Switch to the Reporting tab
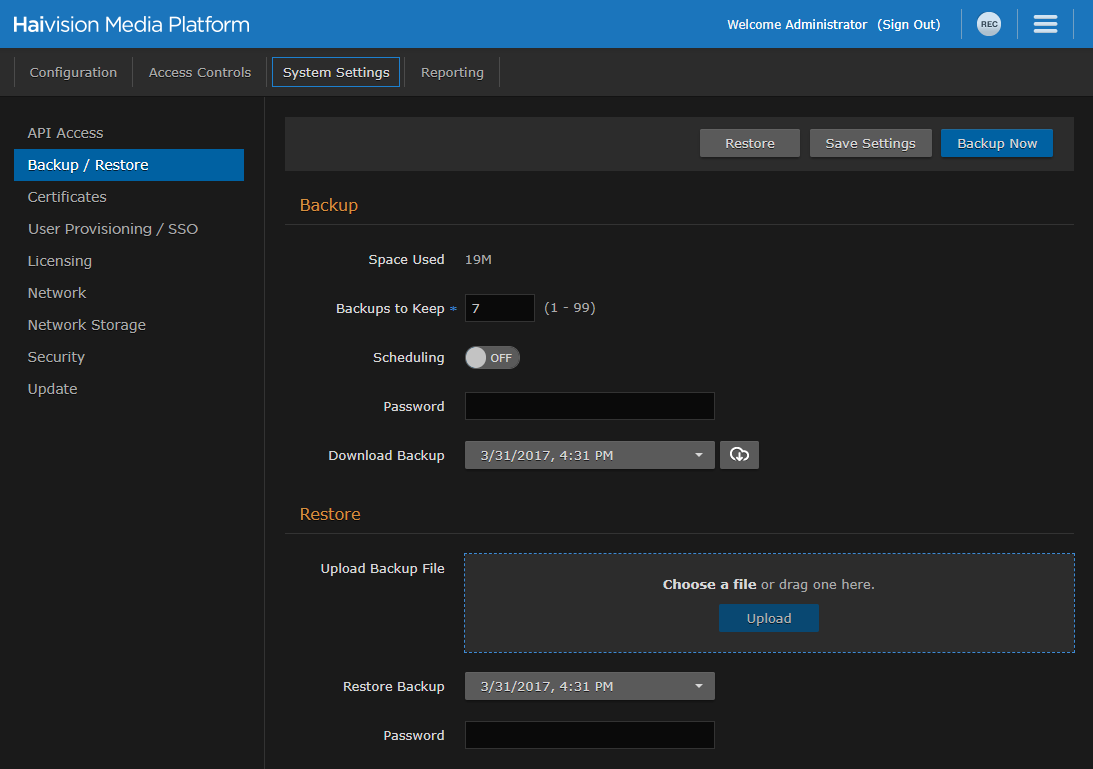Viewport: 1093px width, 769px height. click(x=451, y=71)
